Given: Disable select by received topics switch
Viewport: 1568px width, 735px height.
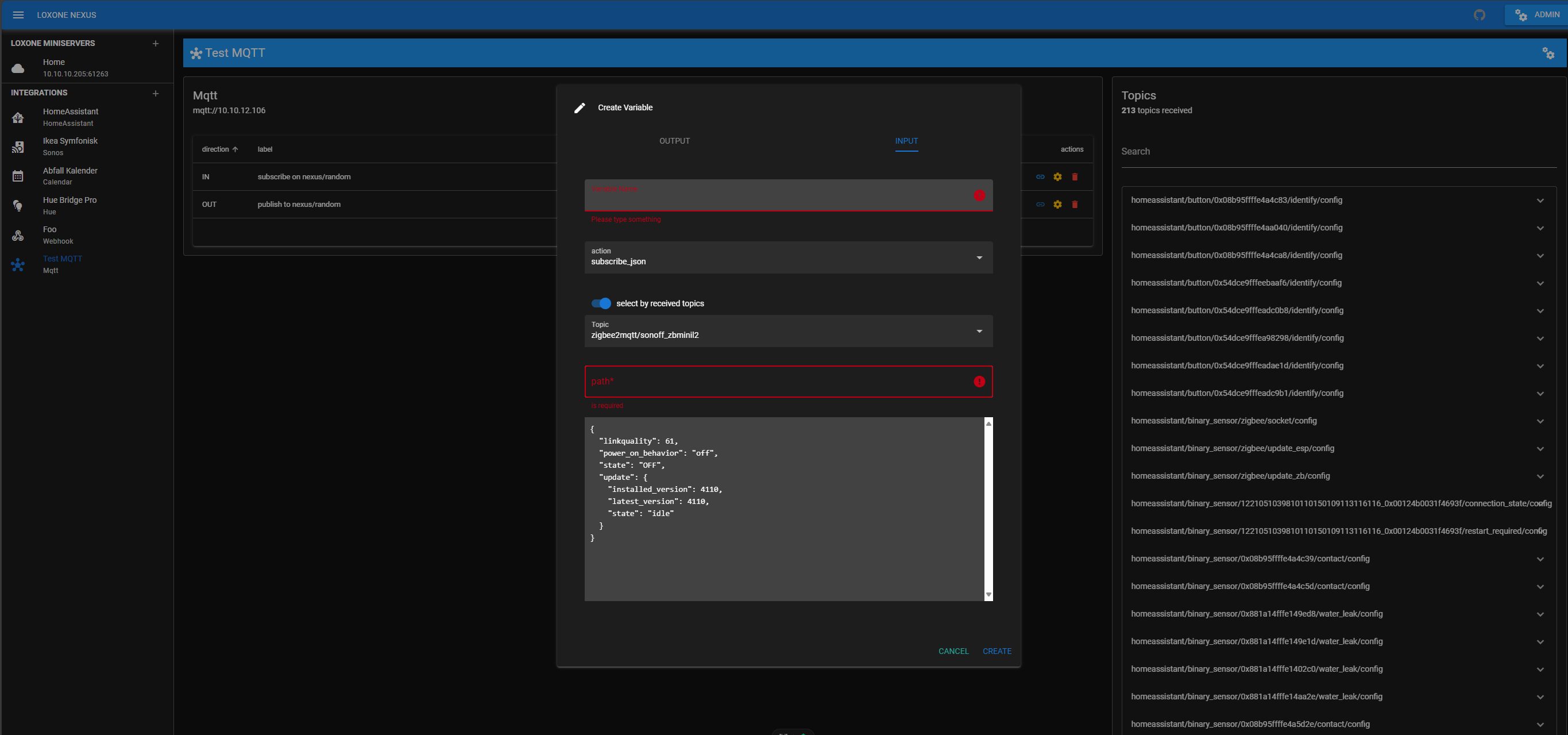Looking at the screenshot, I should coord(601,303).
